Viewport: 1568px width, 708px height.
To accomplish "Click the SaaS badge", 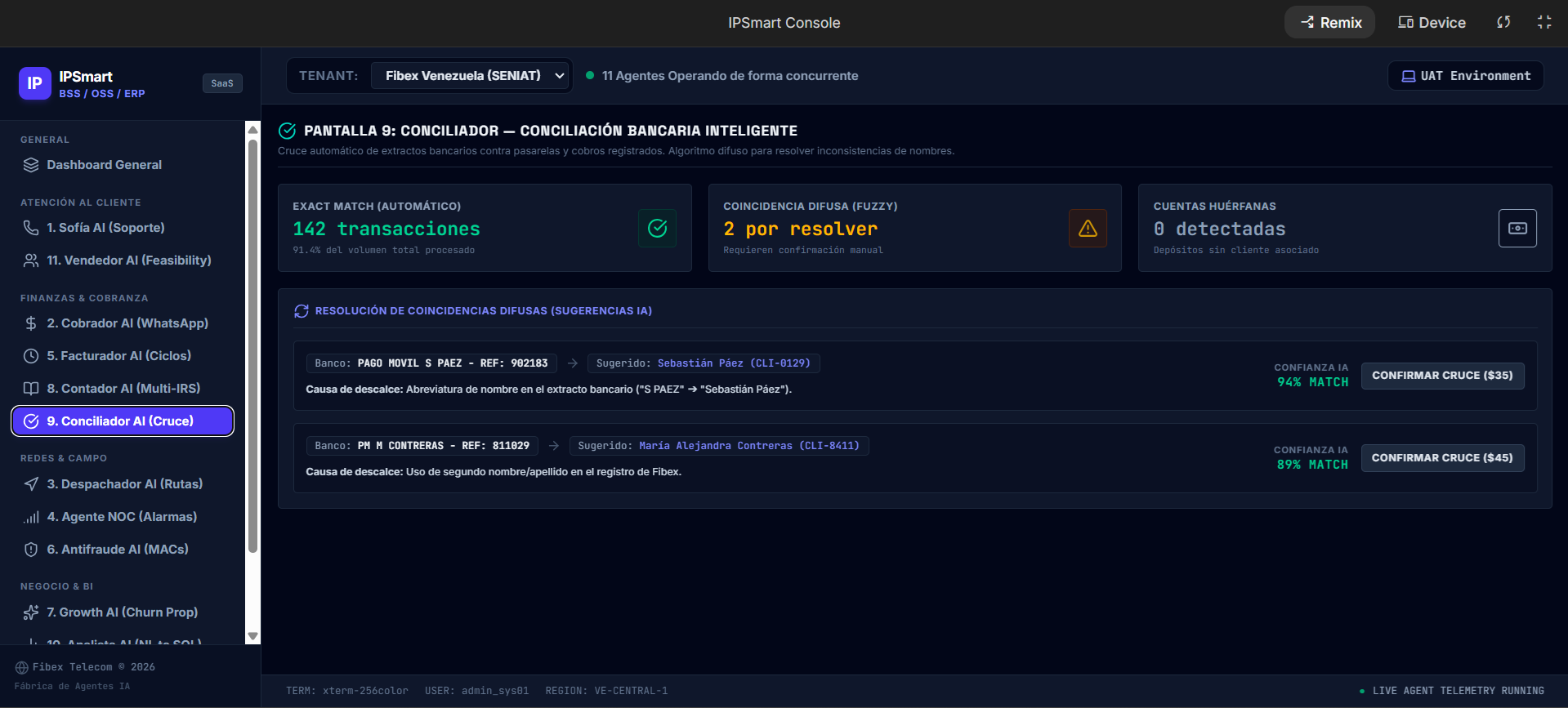I will tap(222, 83).
